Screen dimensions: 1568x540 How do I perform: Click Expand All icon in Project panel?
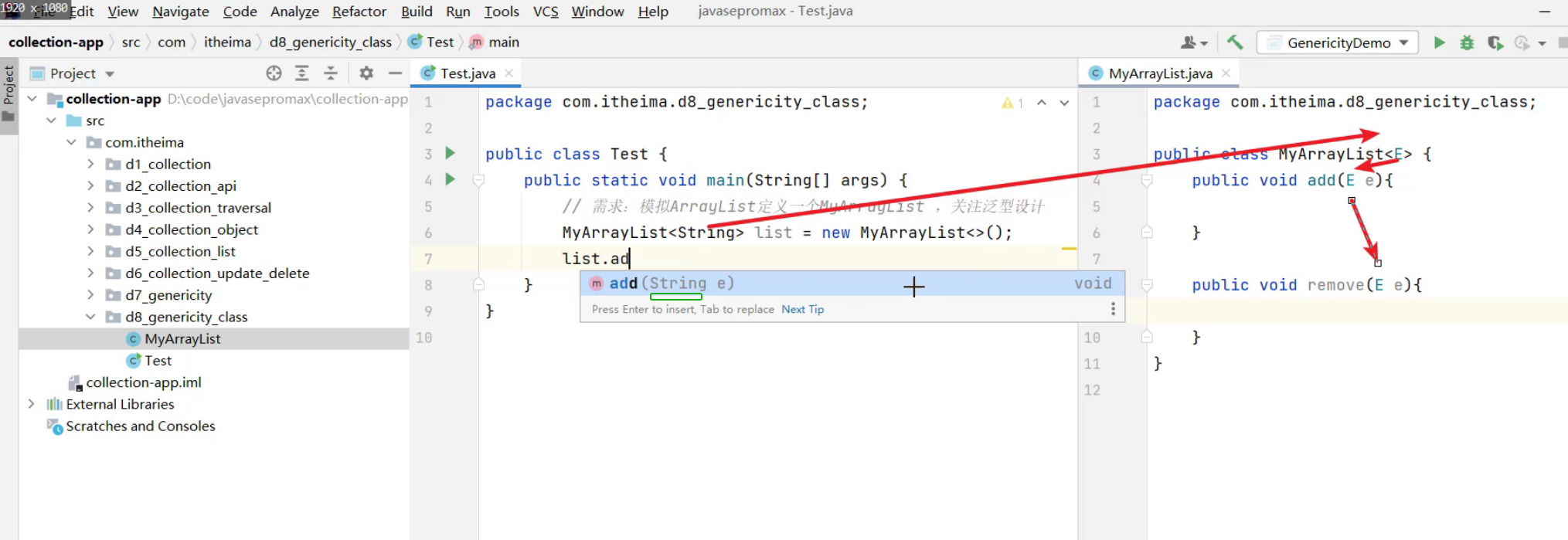(302, 73)
